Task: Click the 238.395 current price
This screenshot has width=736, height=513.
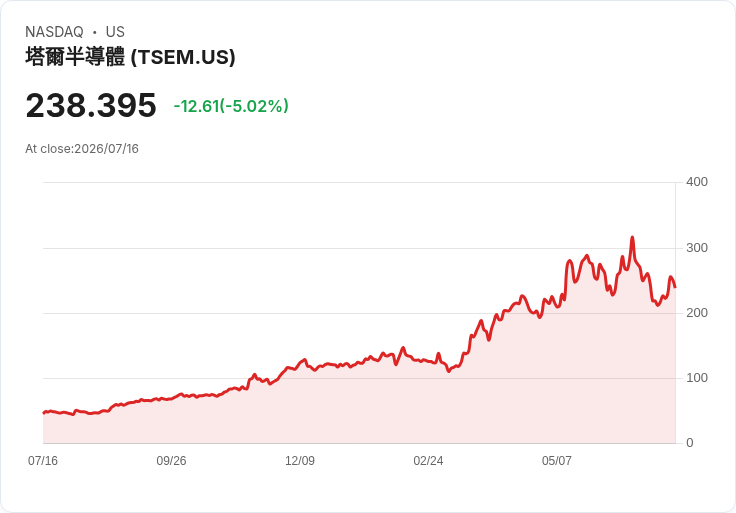Action: (x=91, y=105)
